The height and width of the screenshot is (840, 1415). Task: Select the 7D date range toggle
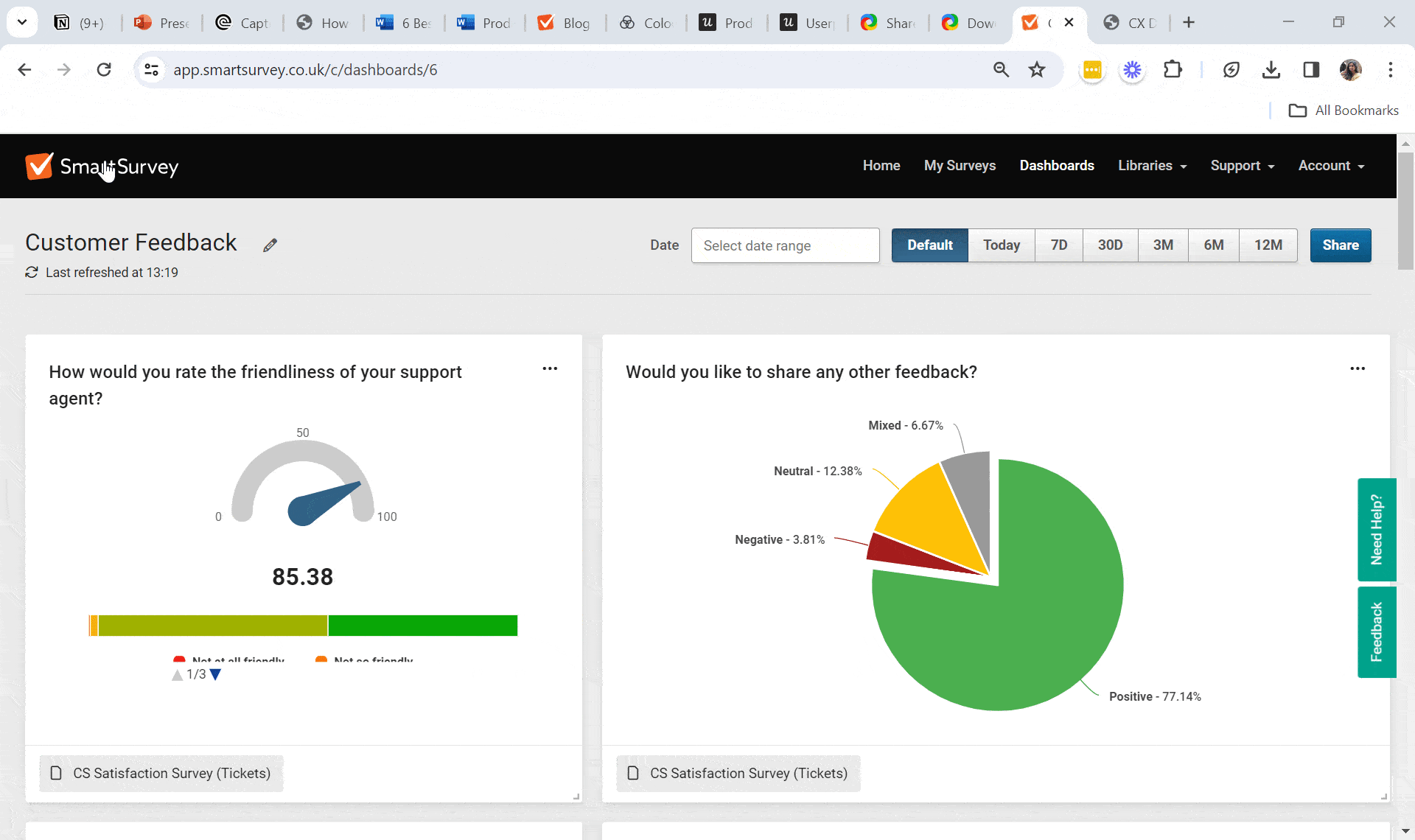click(x=1058, y=245)
